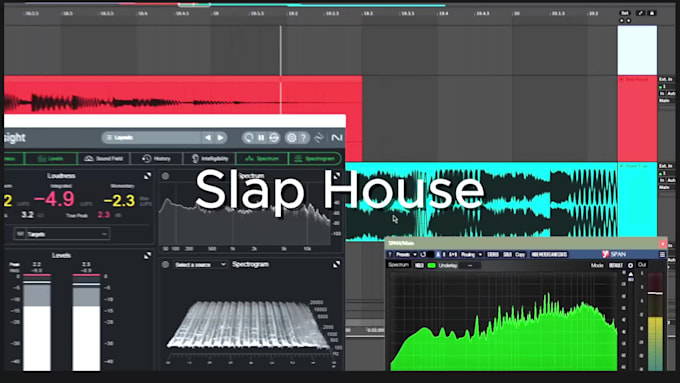
Task: Click the Native Instruments logo in Insight
Action: click(337, 137)
